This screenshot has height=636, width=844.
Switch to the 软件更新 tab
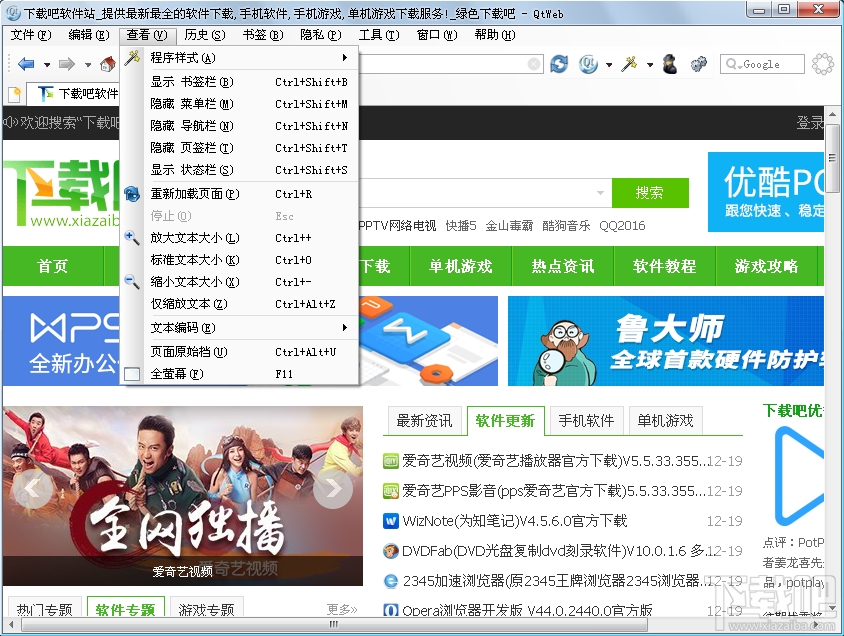[x=505, y=421]
